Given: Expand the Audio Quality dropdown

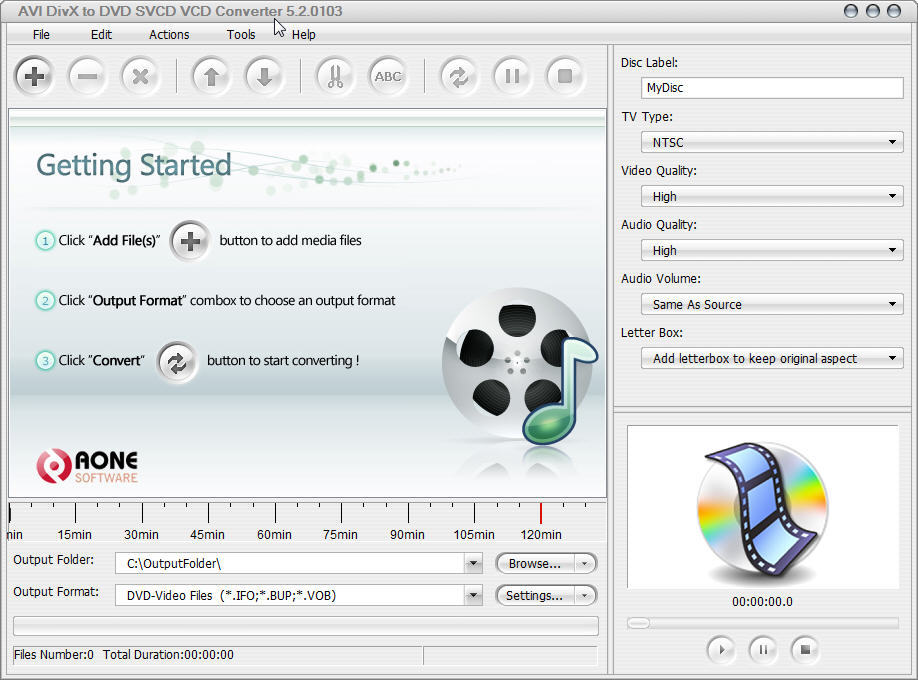Looking at the screenshot, I should click(x=772, y=250).
